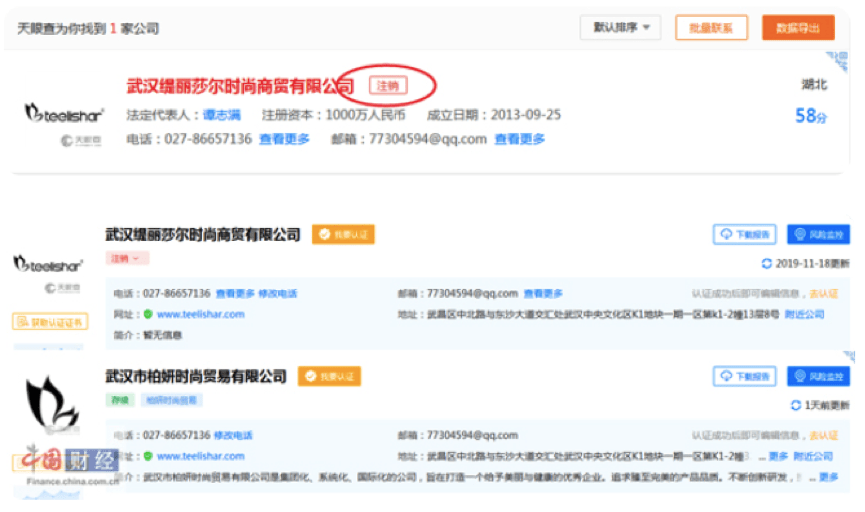Click the refresh icon next to 1天前更新

point(795,406)
